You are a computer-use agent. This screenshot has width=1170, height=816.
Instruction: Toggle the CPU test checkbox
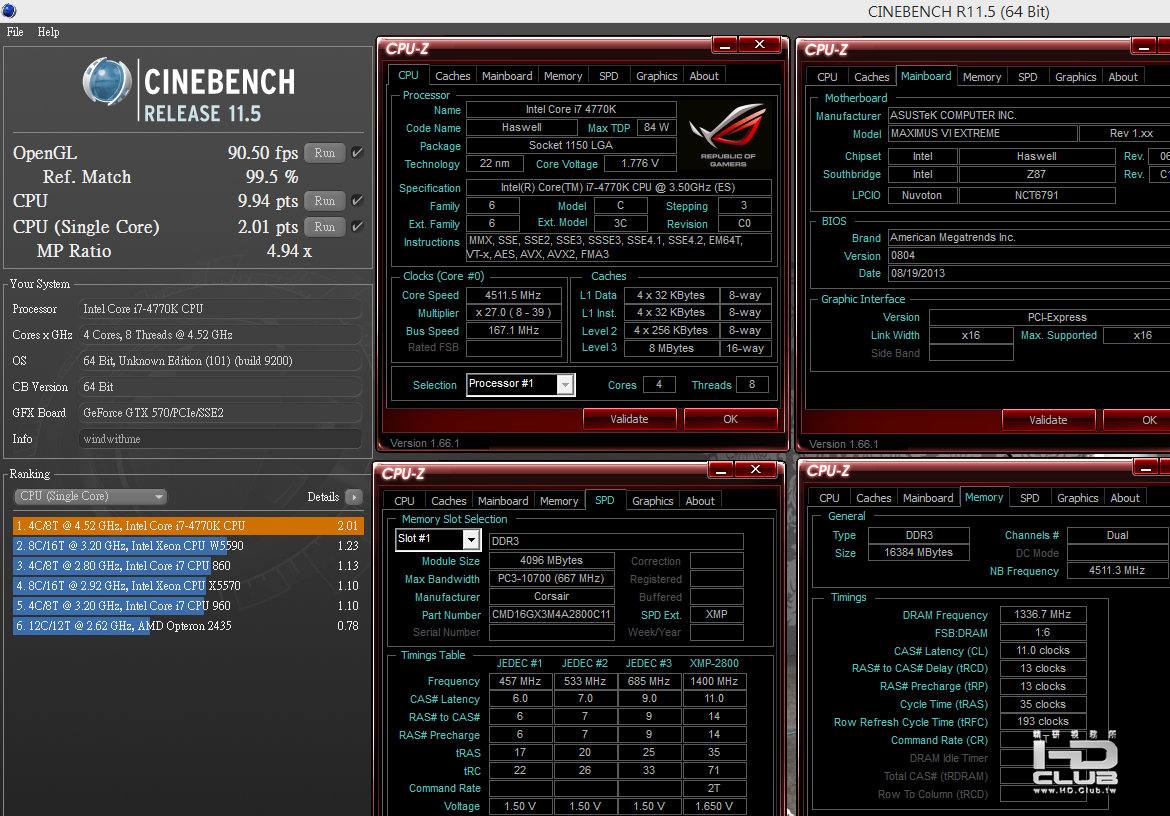(x=357, y=201)
